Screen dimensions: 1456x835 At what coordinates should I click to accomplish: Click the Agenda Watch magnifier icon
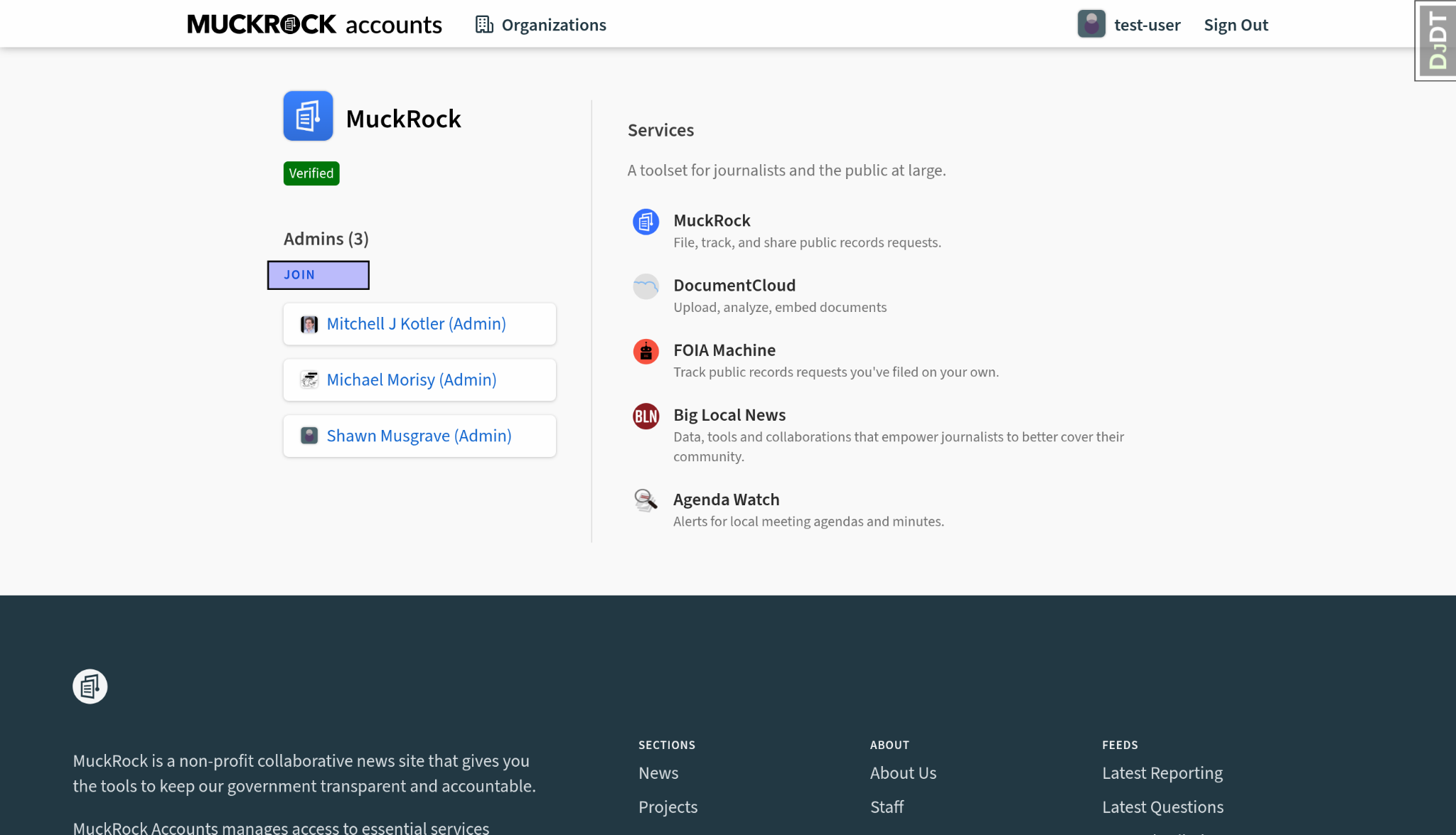click(x=646, y=500)
